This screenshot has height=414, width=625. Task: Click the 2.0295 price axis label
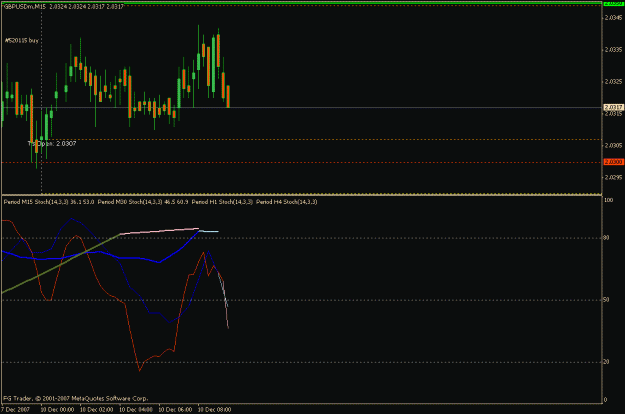click(x=613, y=177)
